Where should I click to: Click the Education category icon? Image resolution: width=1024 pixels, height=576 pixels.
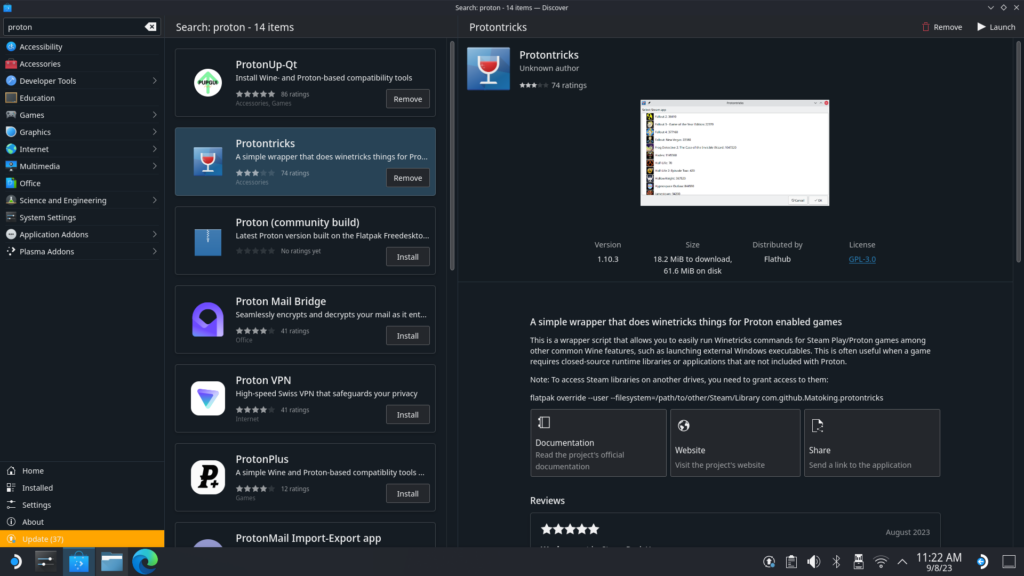point(11,98)
